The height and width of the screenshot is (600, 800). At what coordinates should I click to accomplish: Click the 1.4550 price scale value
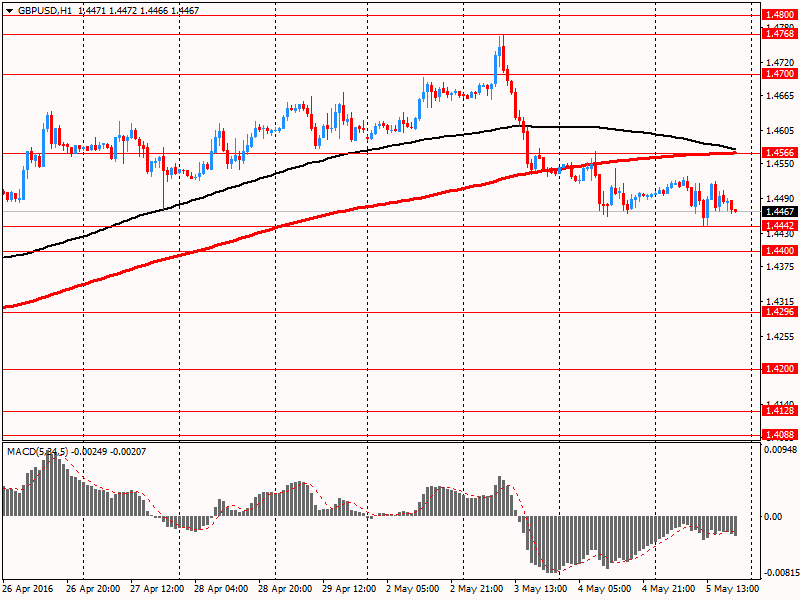click(781, 164)
